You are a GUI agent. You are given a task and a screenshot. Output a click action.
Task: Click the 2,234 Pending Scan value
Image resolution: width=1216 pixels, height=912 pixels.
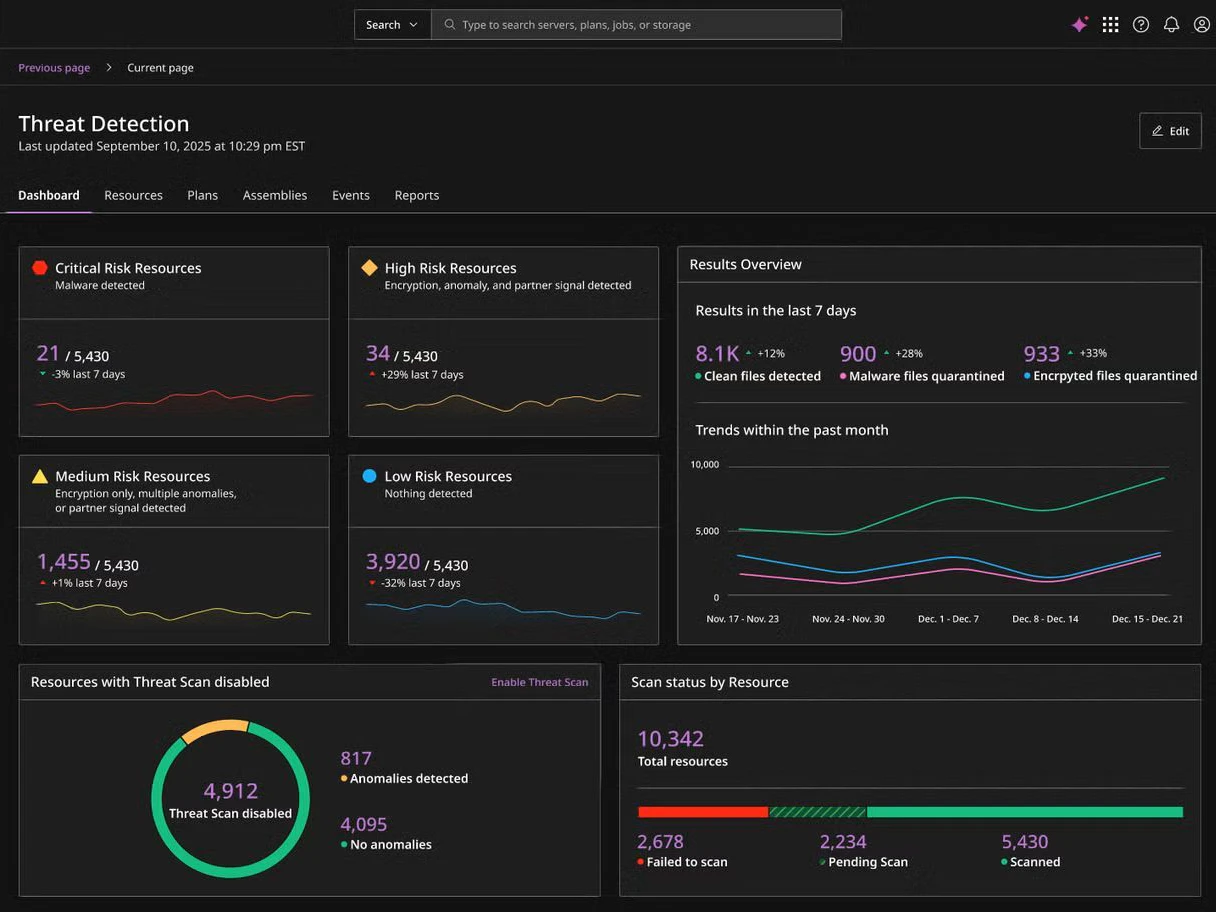click(843, 842)
